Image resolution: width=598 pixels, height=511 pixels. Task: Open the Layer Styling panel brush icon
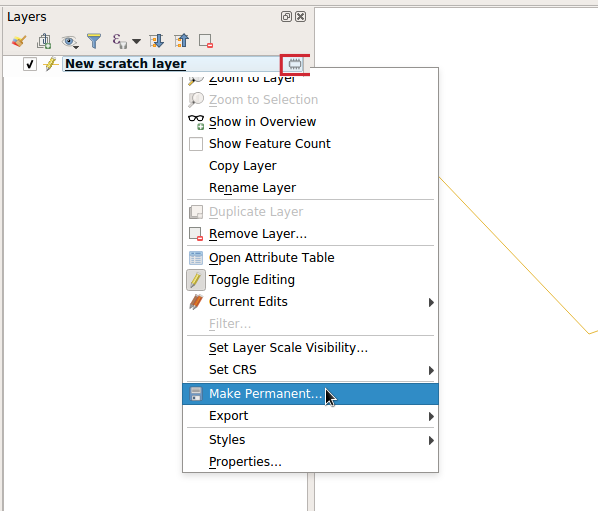click(19, 41)
